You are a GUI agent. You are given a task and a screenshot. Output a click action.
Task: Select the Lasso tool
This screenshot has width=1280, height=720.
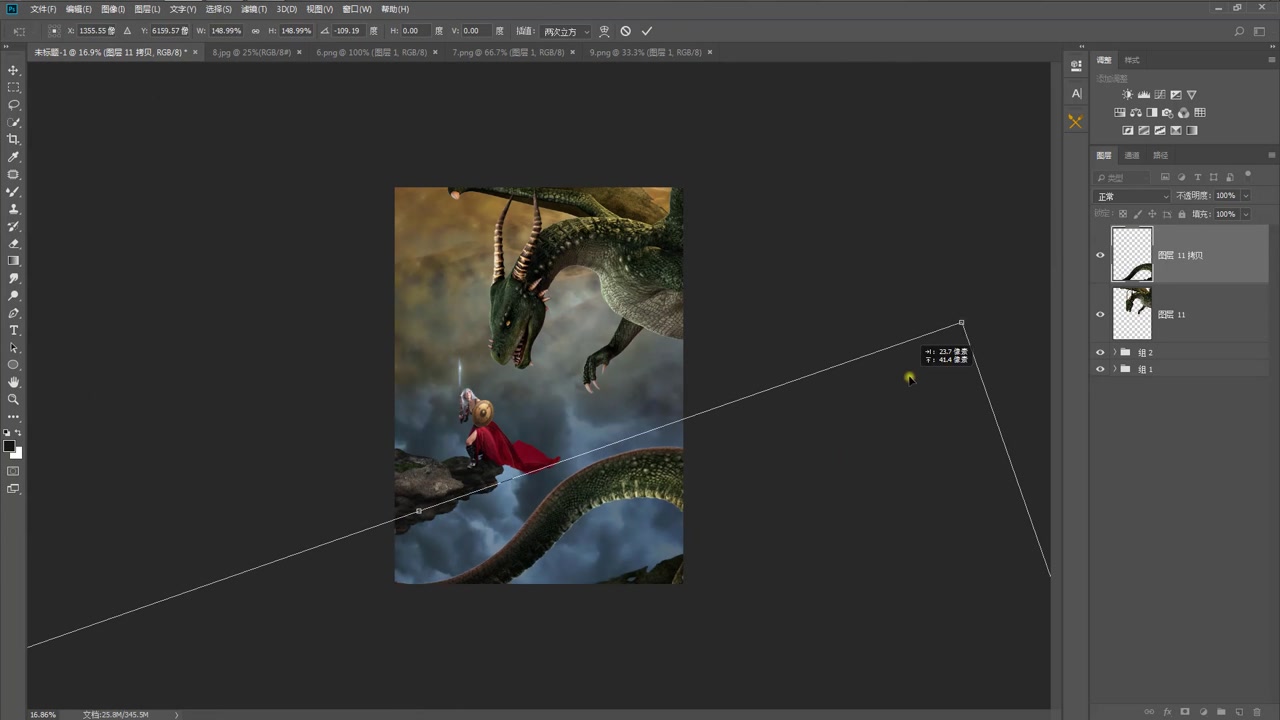tap(14, 105)
